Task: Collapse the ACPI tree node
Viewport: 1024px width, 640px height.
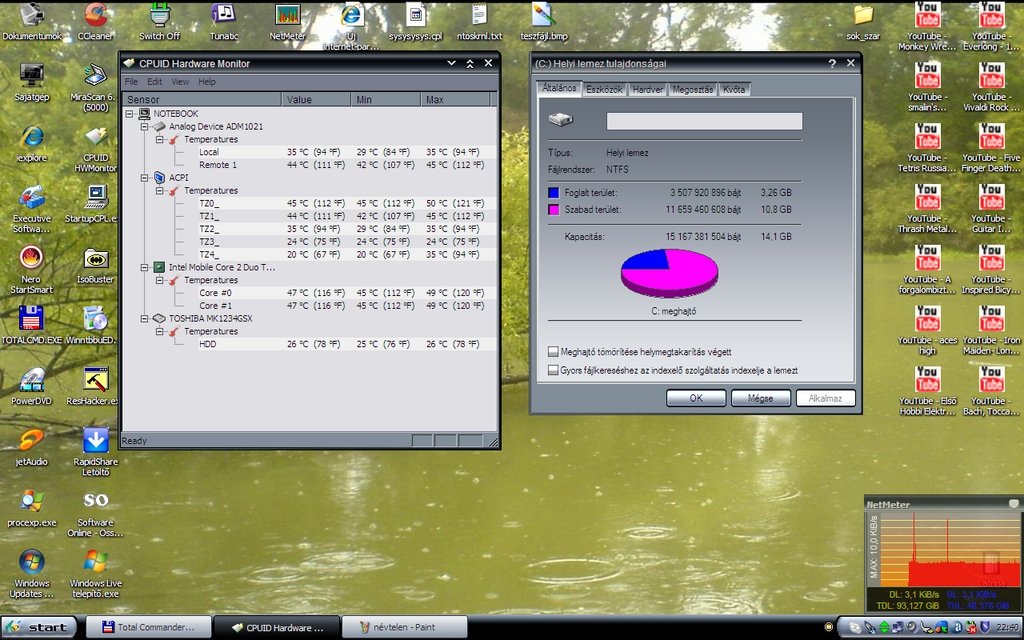Action: point(144,177)
